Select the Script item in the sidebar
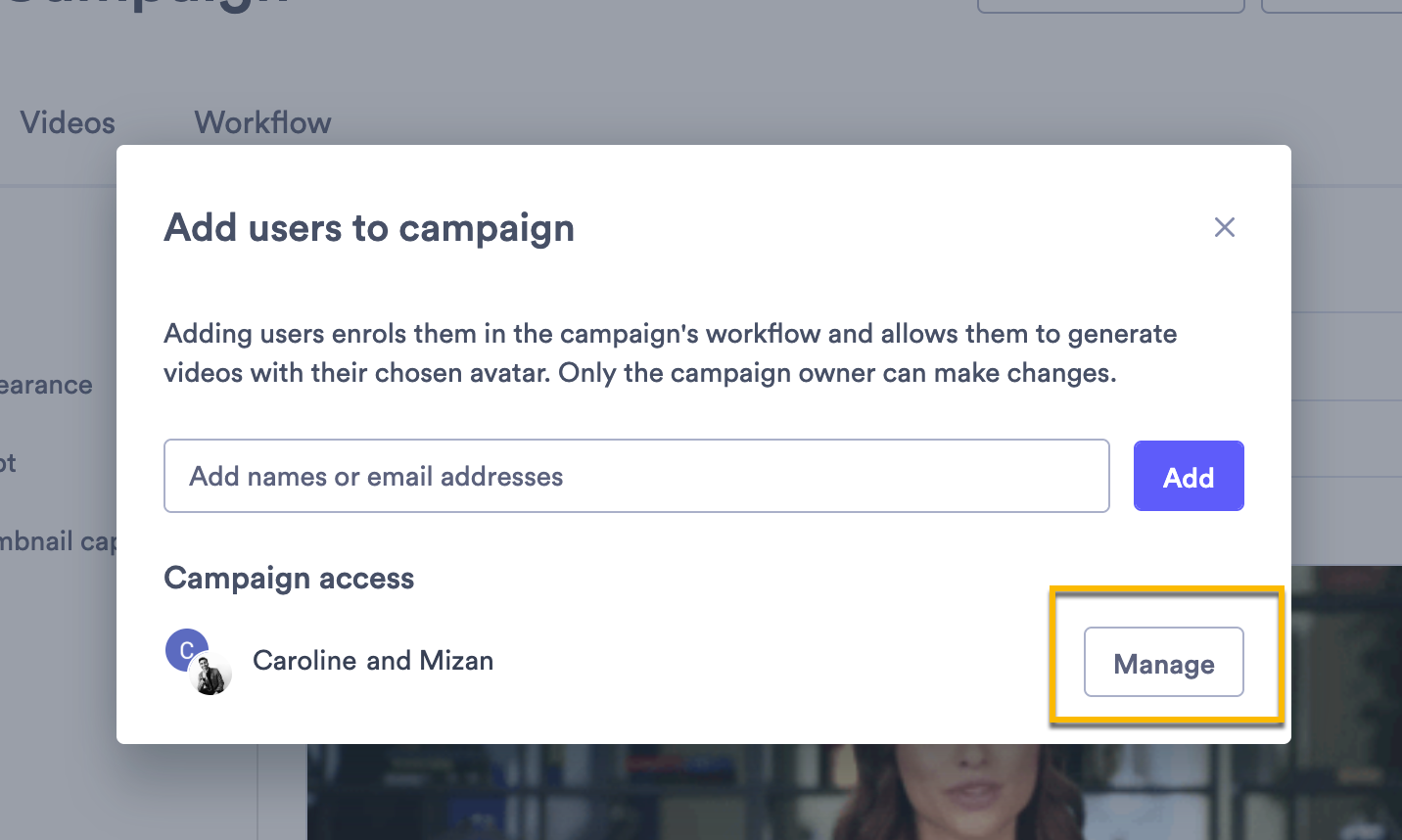Viewport: 1402px width, 840px height. click(10, 462)
